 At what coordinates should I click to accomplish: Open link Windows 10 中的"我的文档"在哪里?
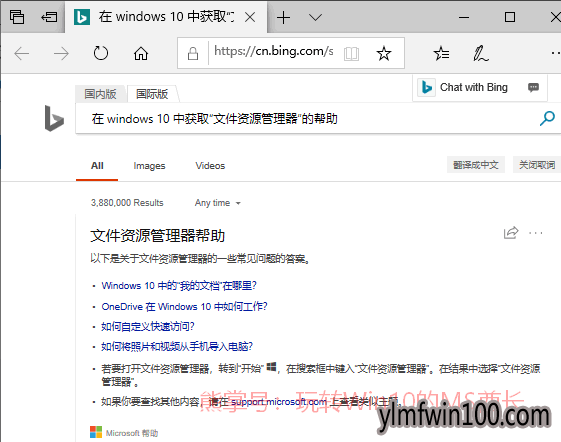click(x=179, y=286)
